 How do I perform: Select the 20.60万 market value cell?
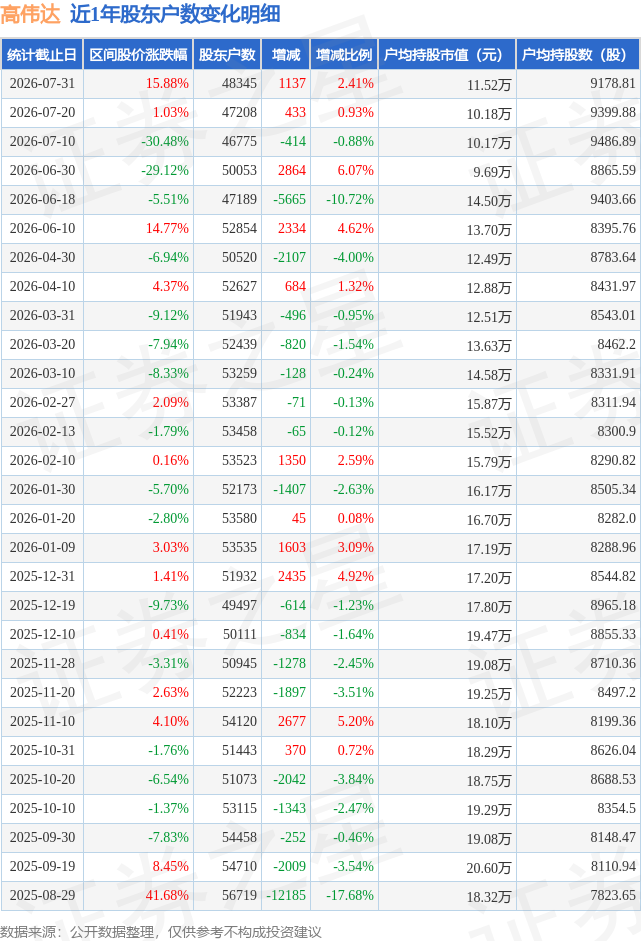pos(489,868)
